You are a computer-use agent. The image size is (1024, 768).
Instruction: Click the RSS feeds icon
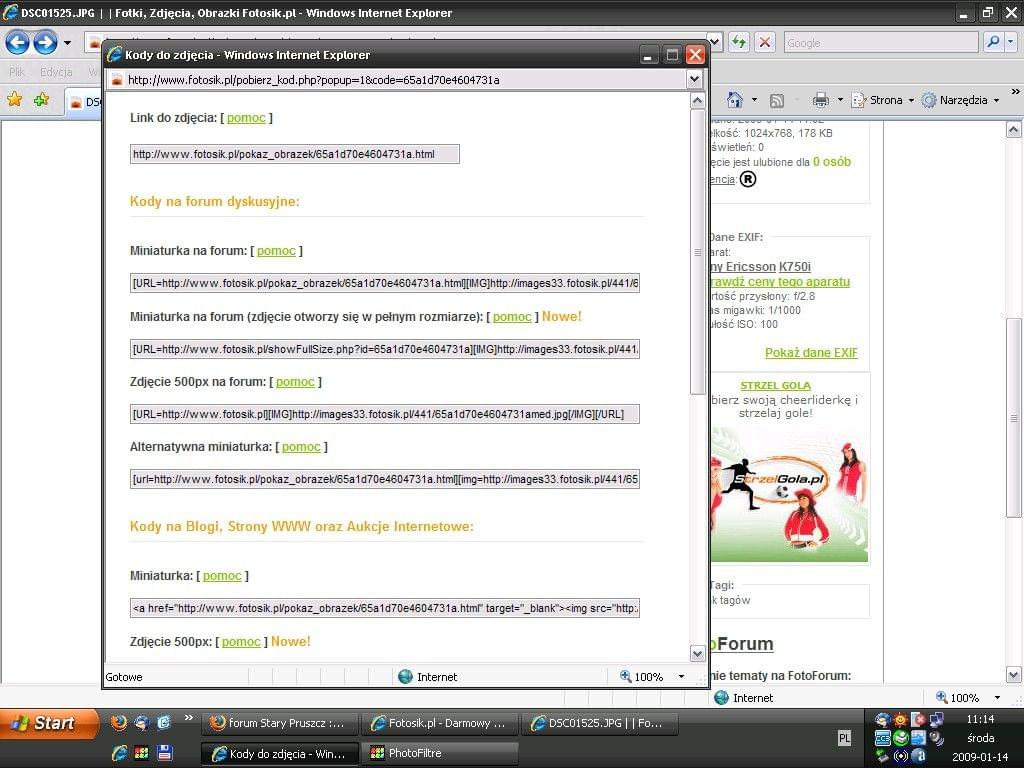(776, 100)
